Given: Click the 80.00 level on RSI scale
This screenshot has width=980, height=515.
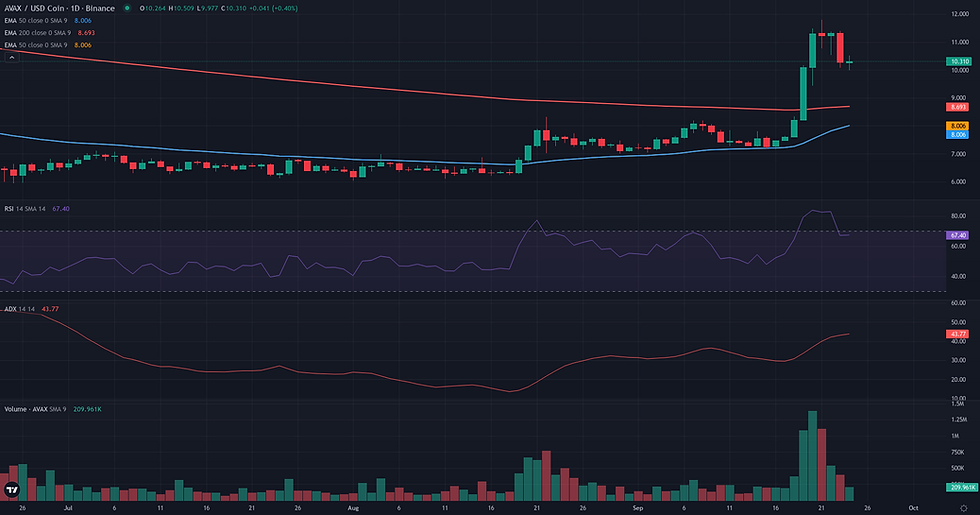Looking at the screenshot, I should click(x=958, y=216).
